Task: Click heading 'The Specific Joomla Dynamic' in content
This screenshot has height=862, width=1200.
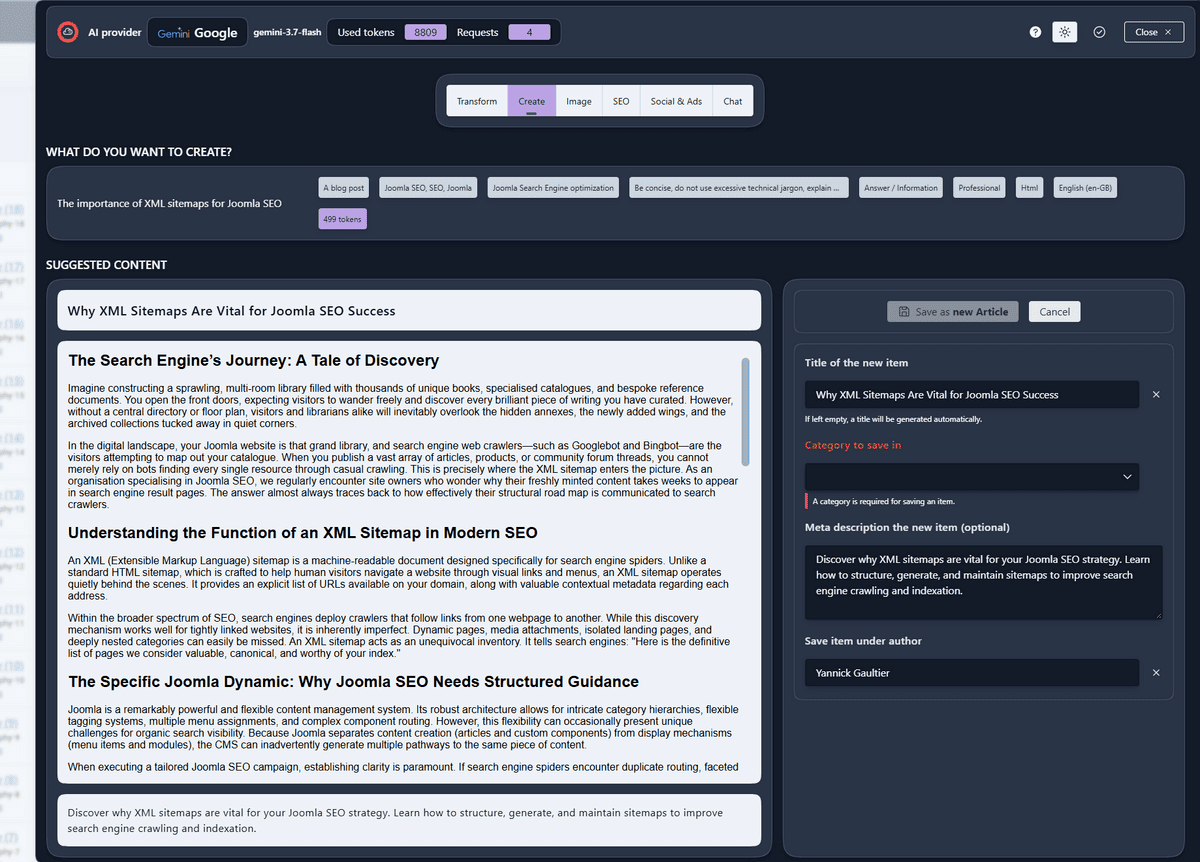Action: click(353, 682)
